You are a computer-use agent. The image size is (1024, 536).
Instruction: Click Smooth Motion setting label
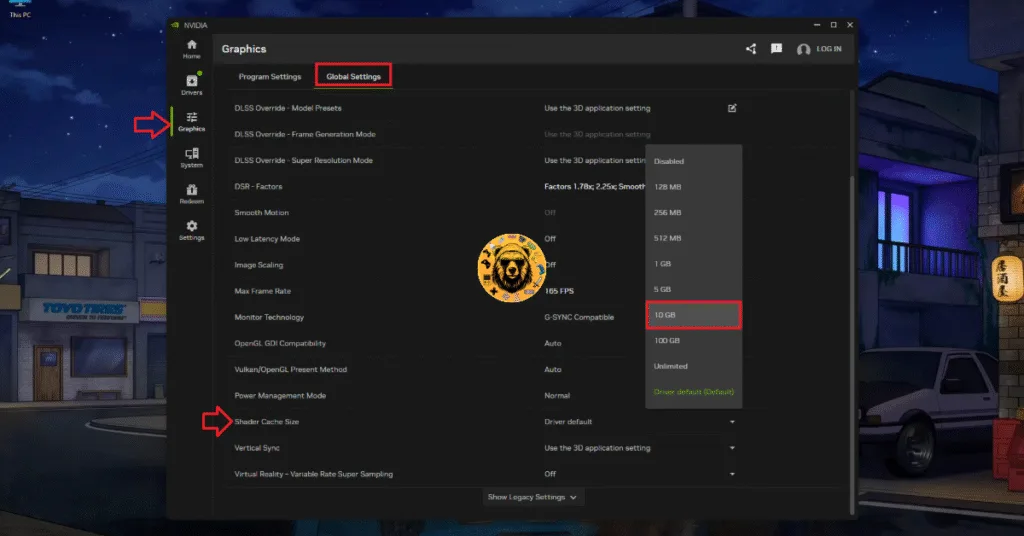[x=261, y=213]
